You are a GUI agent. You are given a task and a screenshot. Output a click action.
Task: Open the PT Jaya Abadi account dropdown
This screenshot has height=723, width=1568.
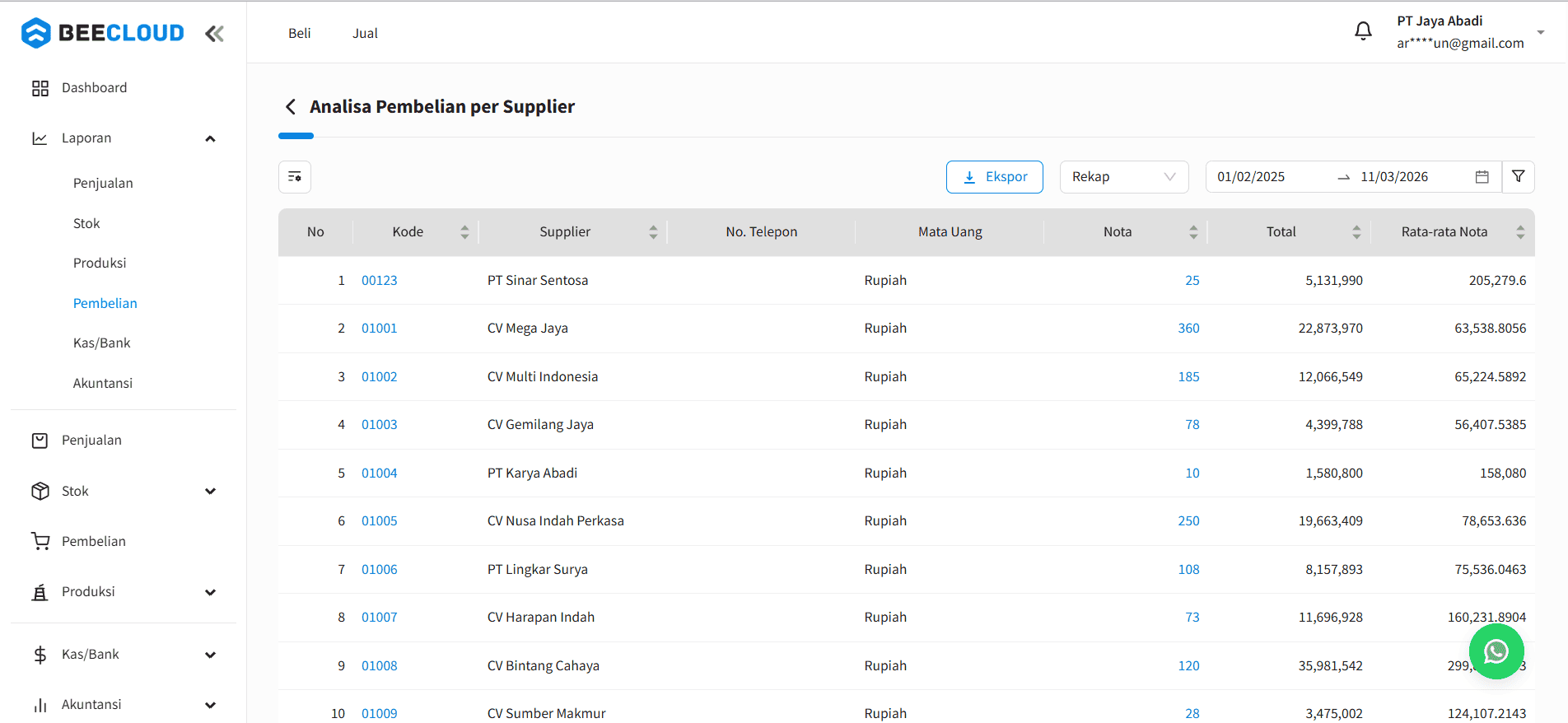(x=1540, y=32)
